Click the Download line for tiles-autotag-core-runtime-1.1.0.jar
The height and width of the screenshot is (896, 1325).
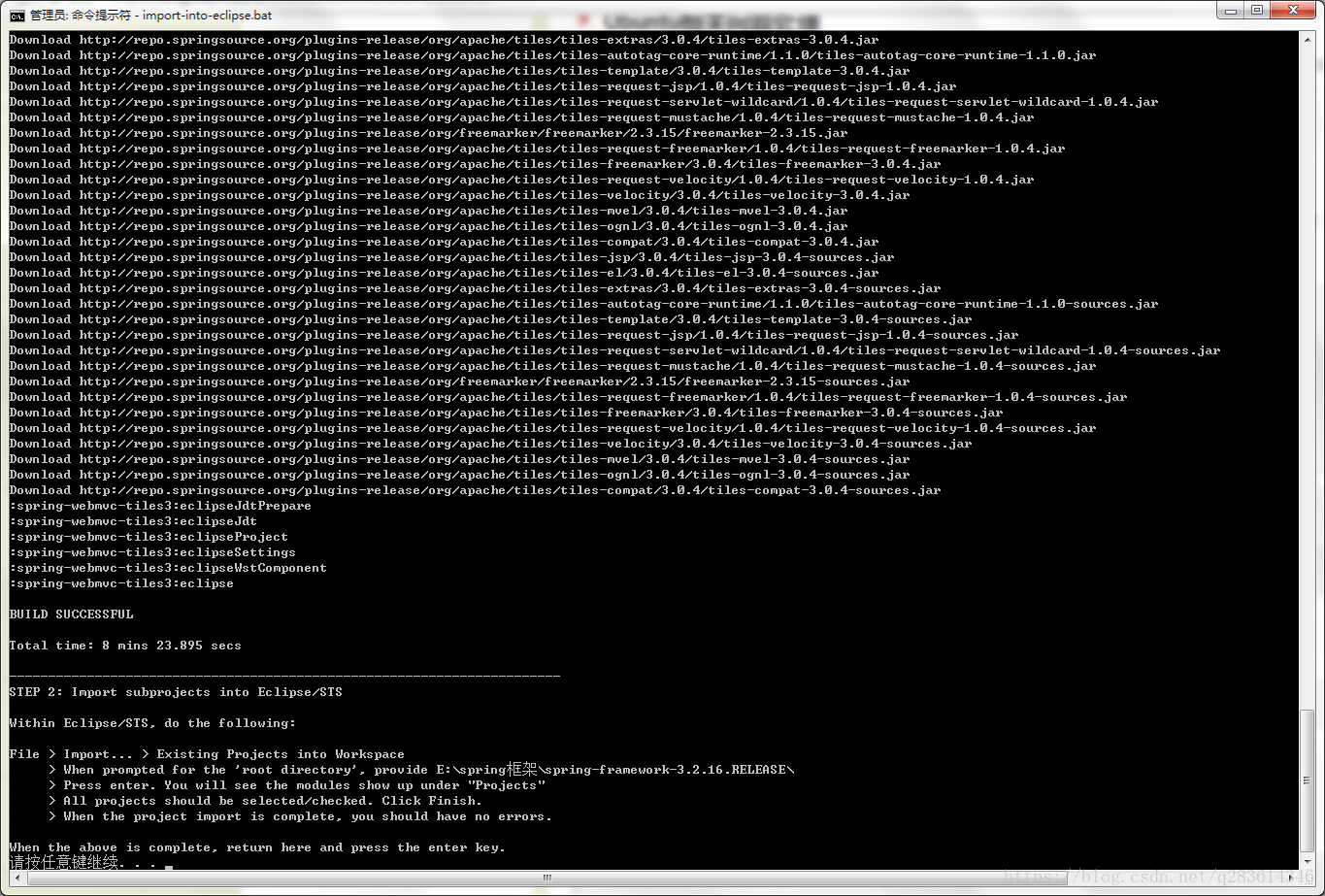pyautogui.click(x=553, y=55)
